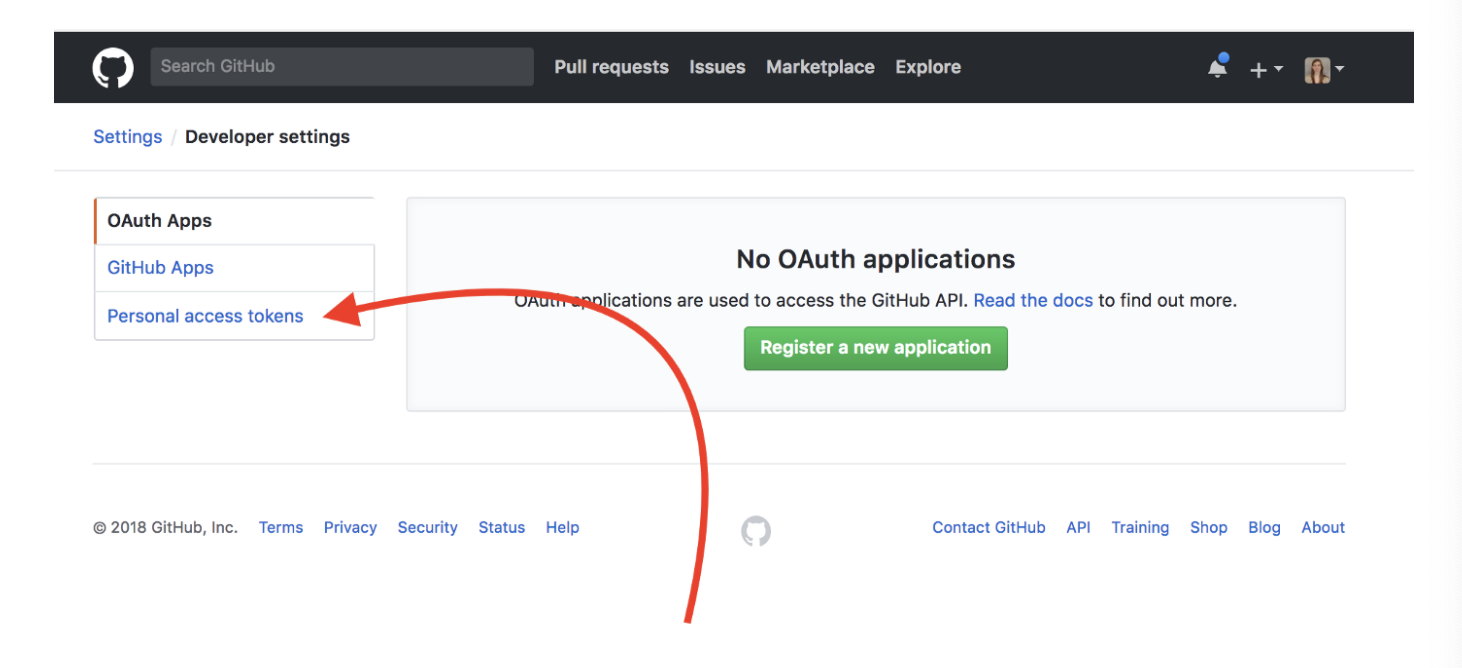This screenshot has width=1462, height=668.
Task: Open Personal access tokens
Action: pyautogui.click(x=234, y=316)
